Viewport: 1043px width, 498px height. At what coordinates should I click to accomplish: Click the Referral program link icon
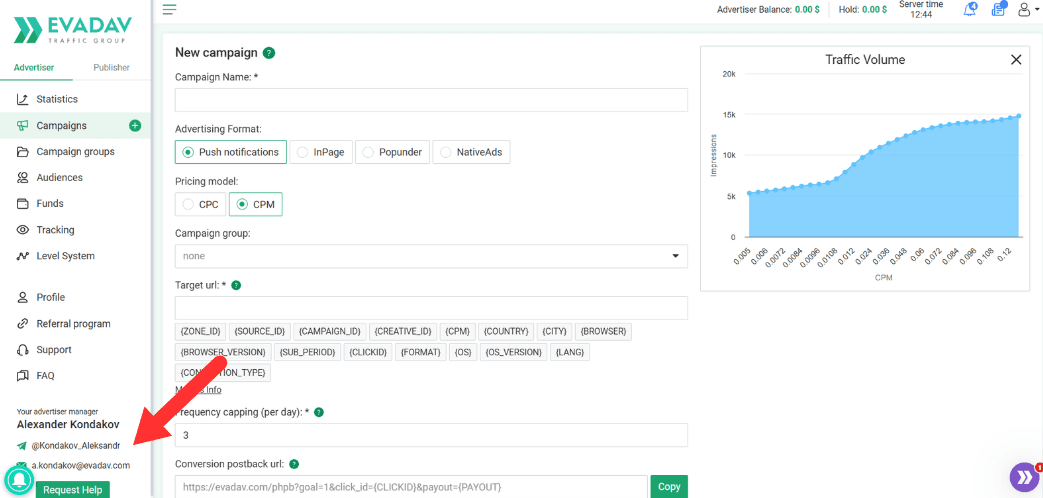(x=23, y=324)
